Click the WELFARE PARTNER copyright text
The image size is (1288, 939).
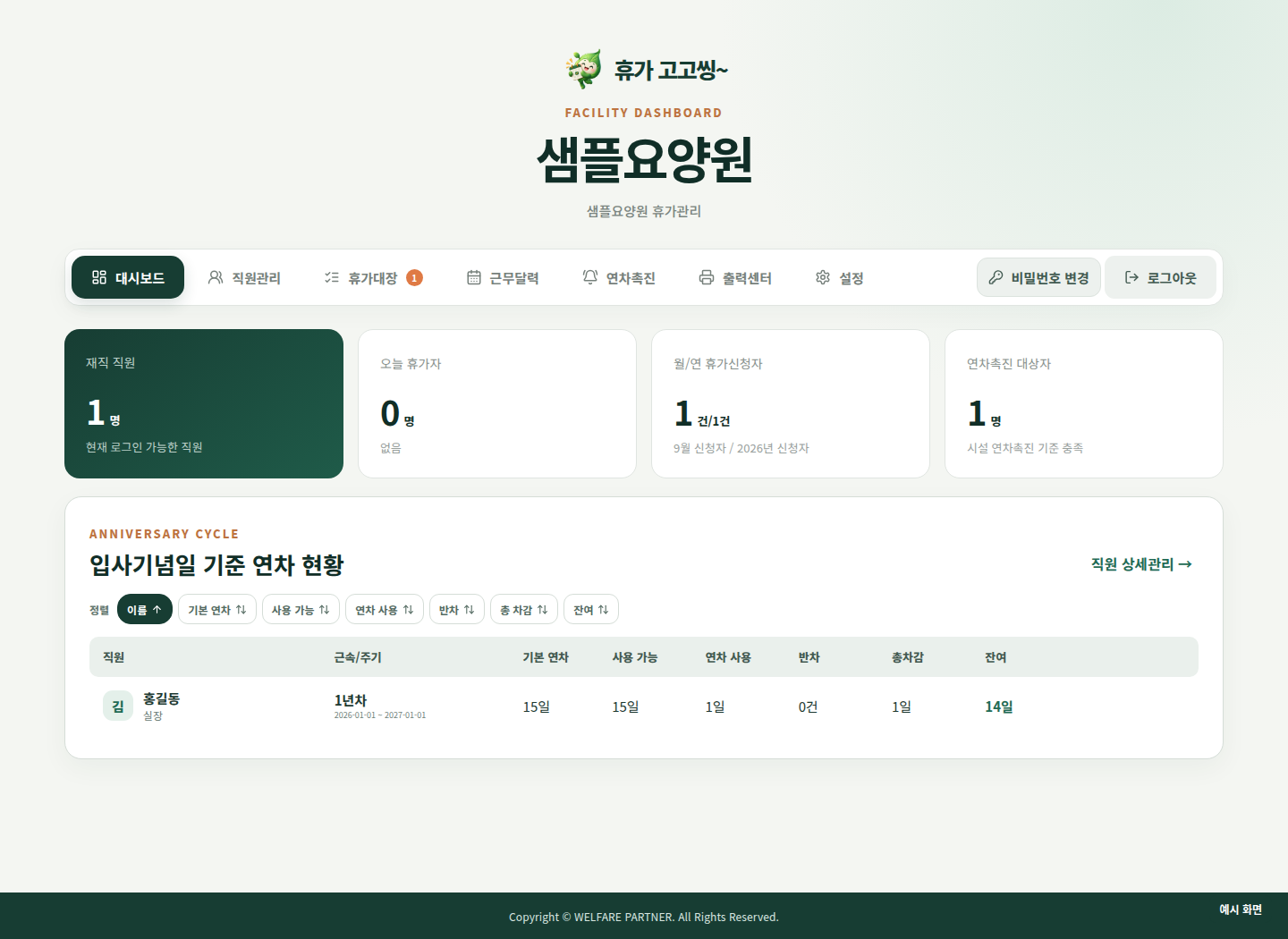tap(644, 917)
